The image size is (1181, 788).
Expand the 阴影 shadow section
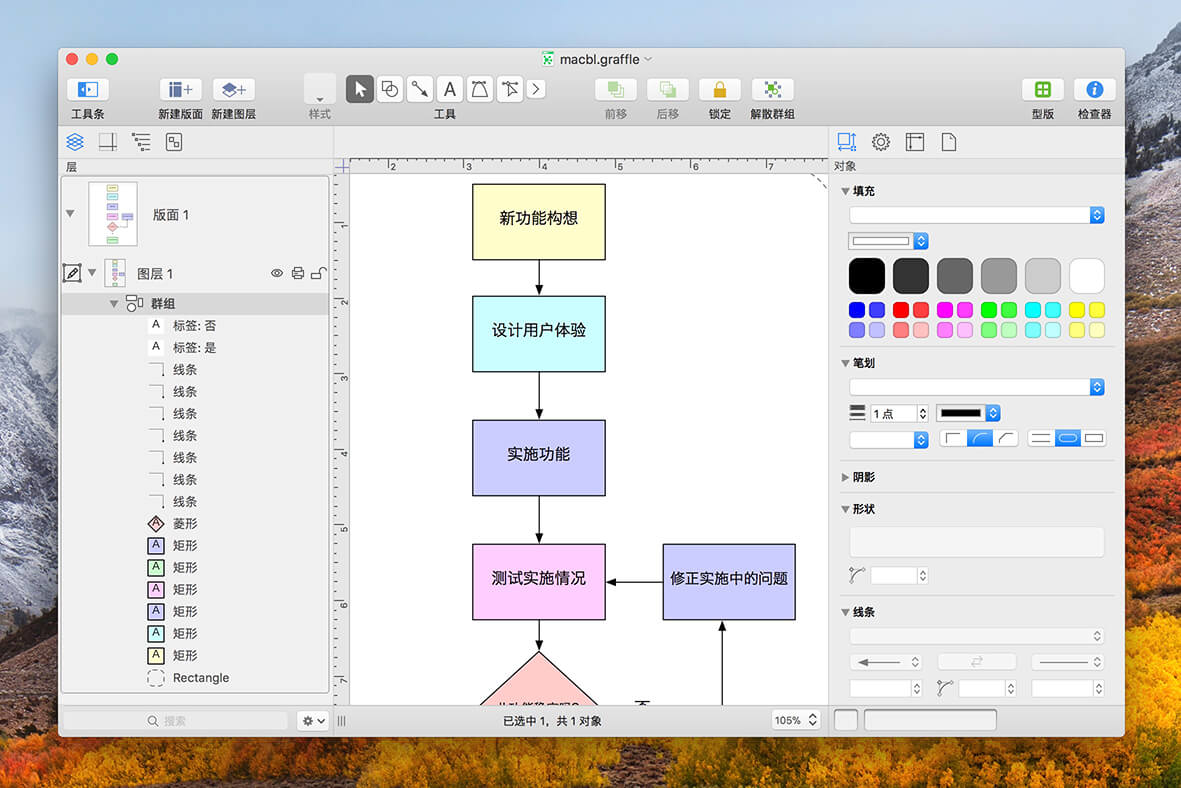click(845, 477)
